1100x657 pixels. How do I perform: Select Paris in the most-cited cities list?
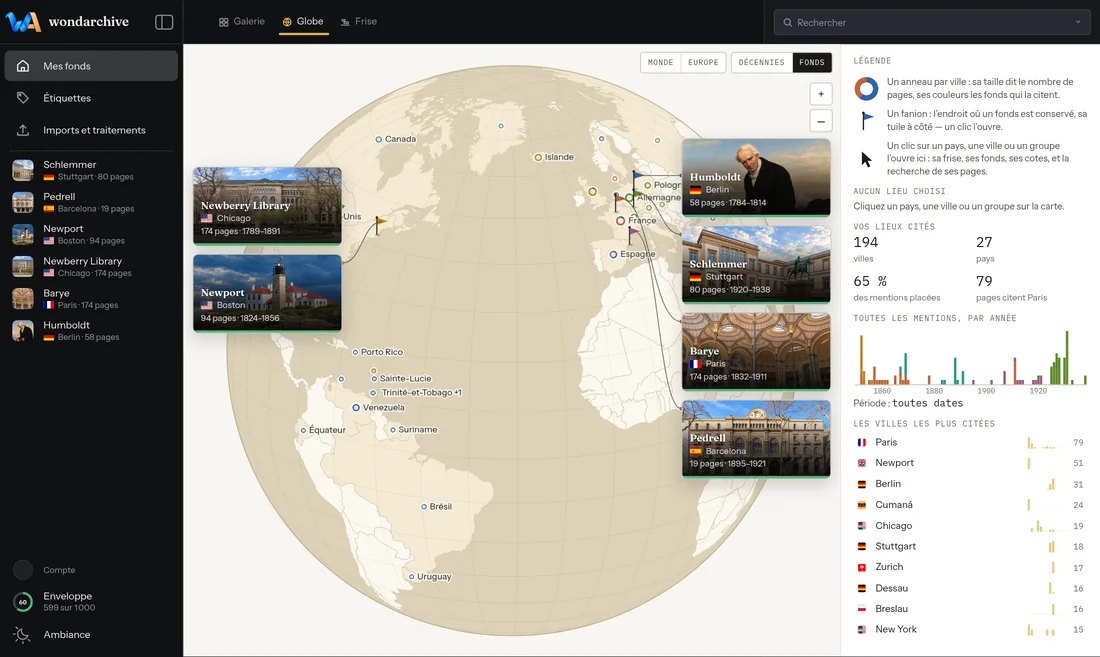[970, 442]
